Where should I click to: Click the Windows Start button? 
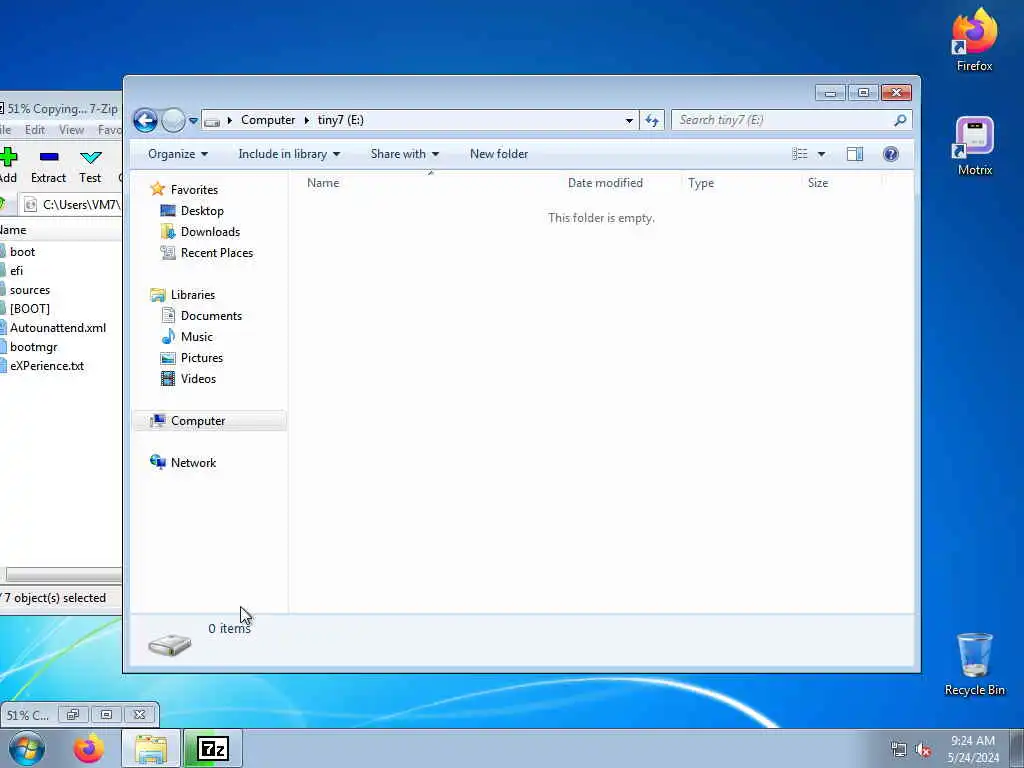(x=27, y=748)
